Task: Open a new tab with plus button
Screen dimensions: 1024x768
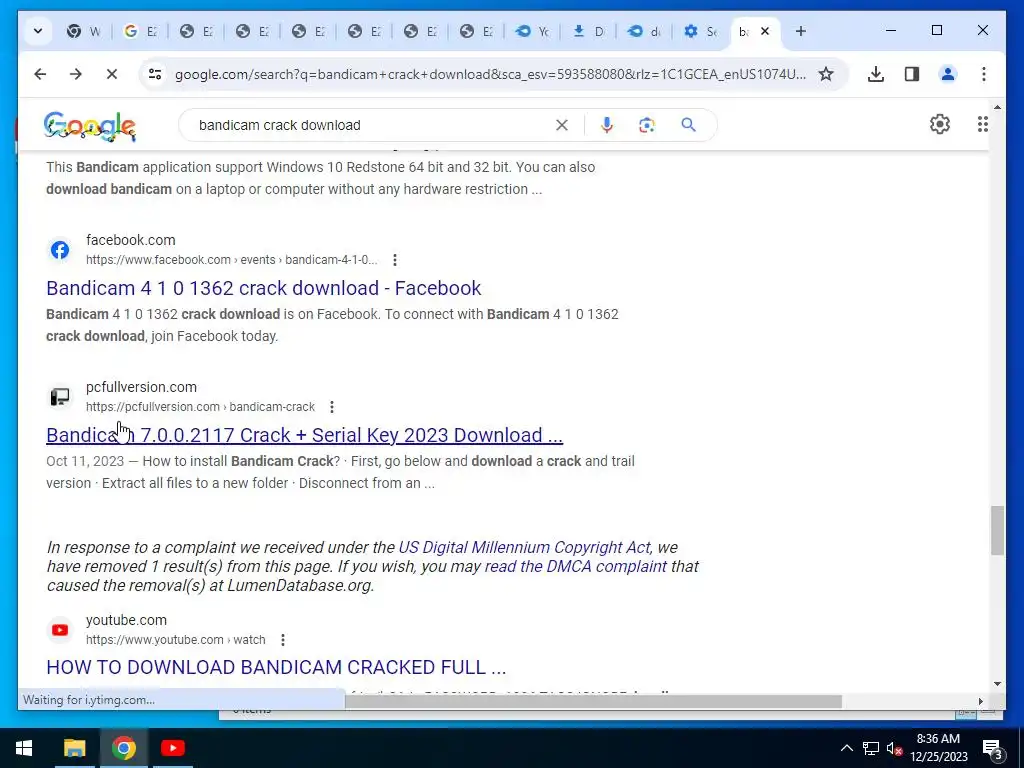Action: pyautogui.click(x=801, y=31)
